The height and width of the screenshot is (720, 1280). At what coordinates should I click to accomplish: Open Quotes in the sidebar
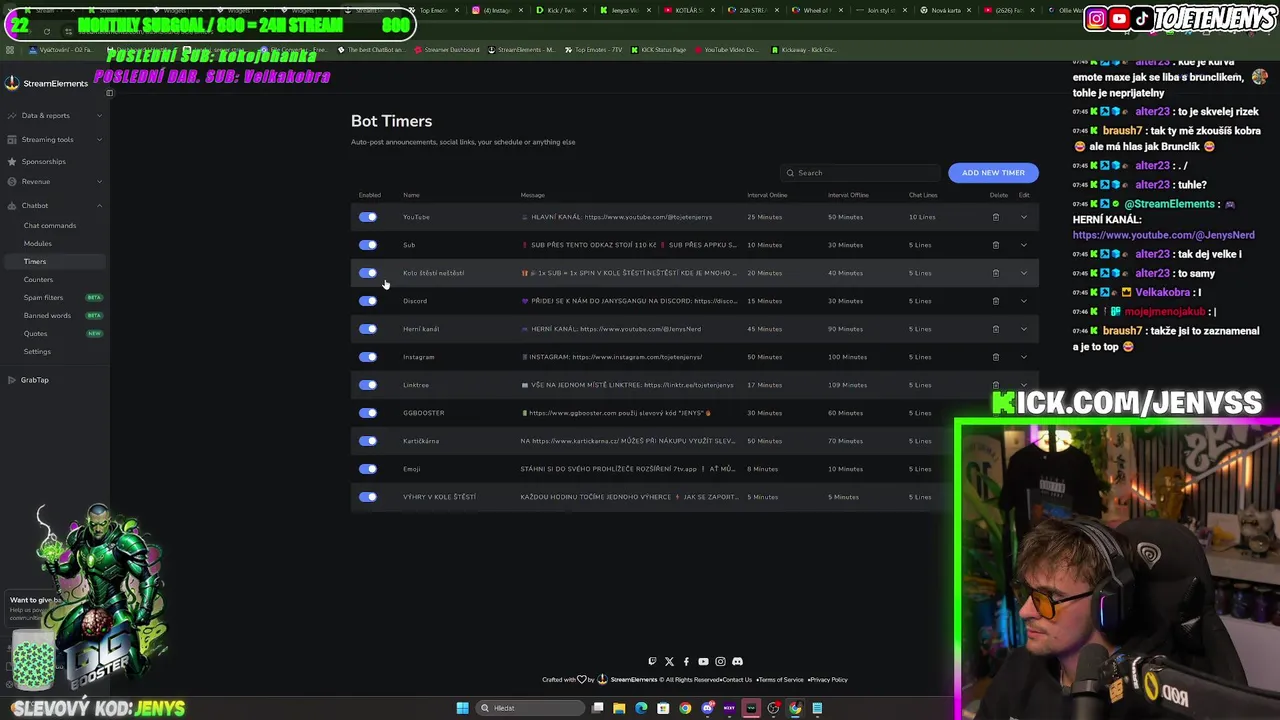[x=36, y=334]
